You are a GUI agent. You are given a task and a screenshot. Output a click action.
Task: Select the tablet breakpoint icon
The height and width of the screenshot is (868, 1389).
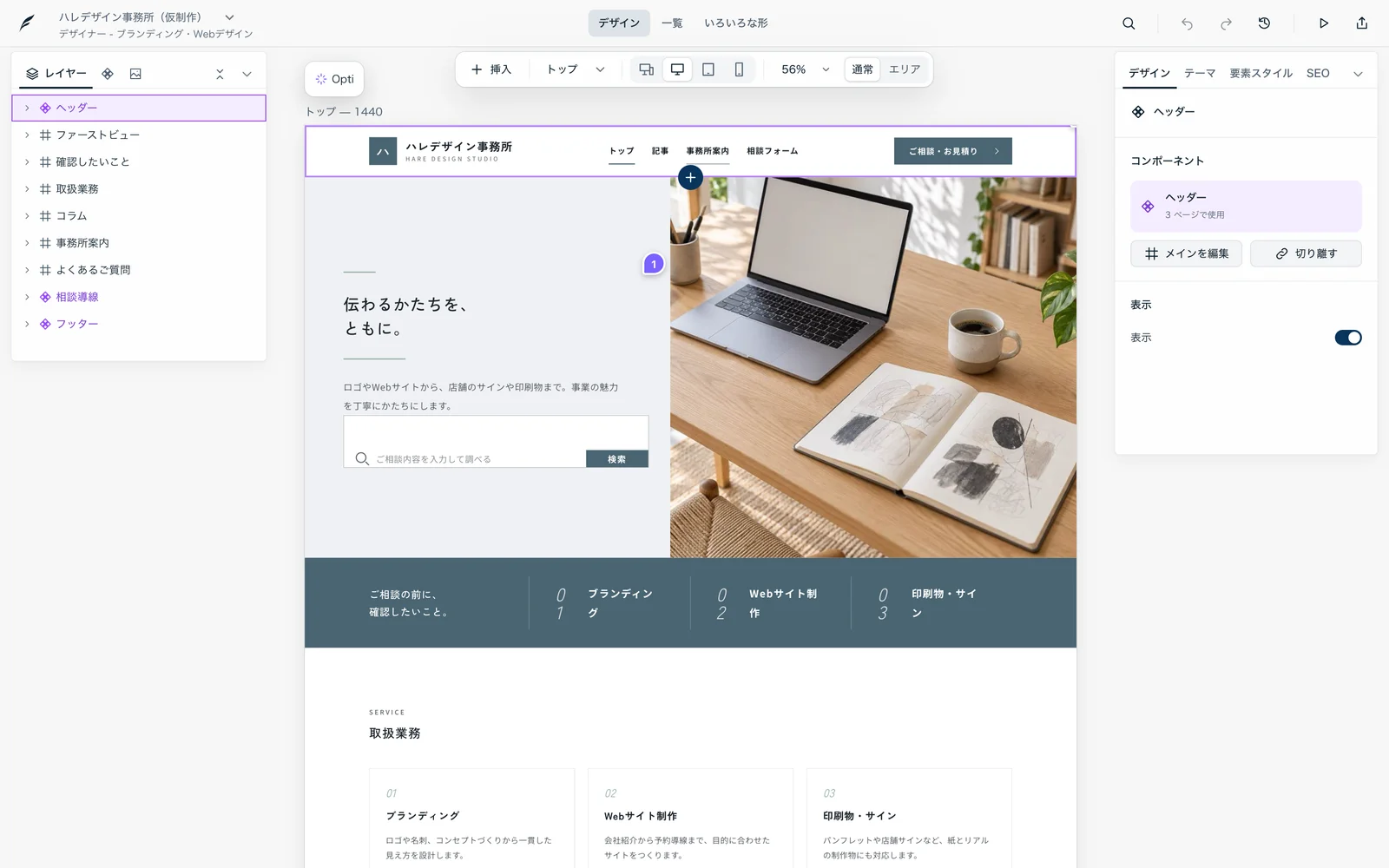(708, 69)
